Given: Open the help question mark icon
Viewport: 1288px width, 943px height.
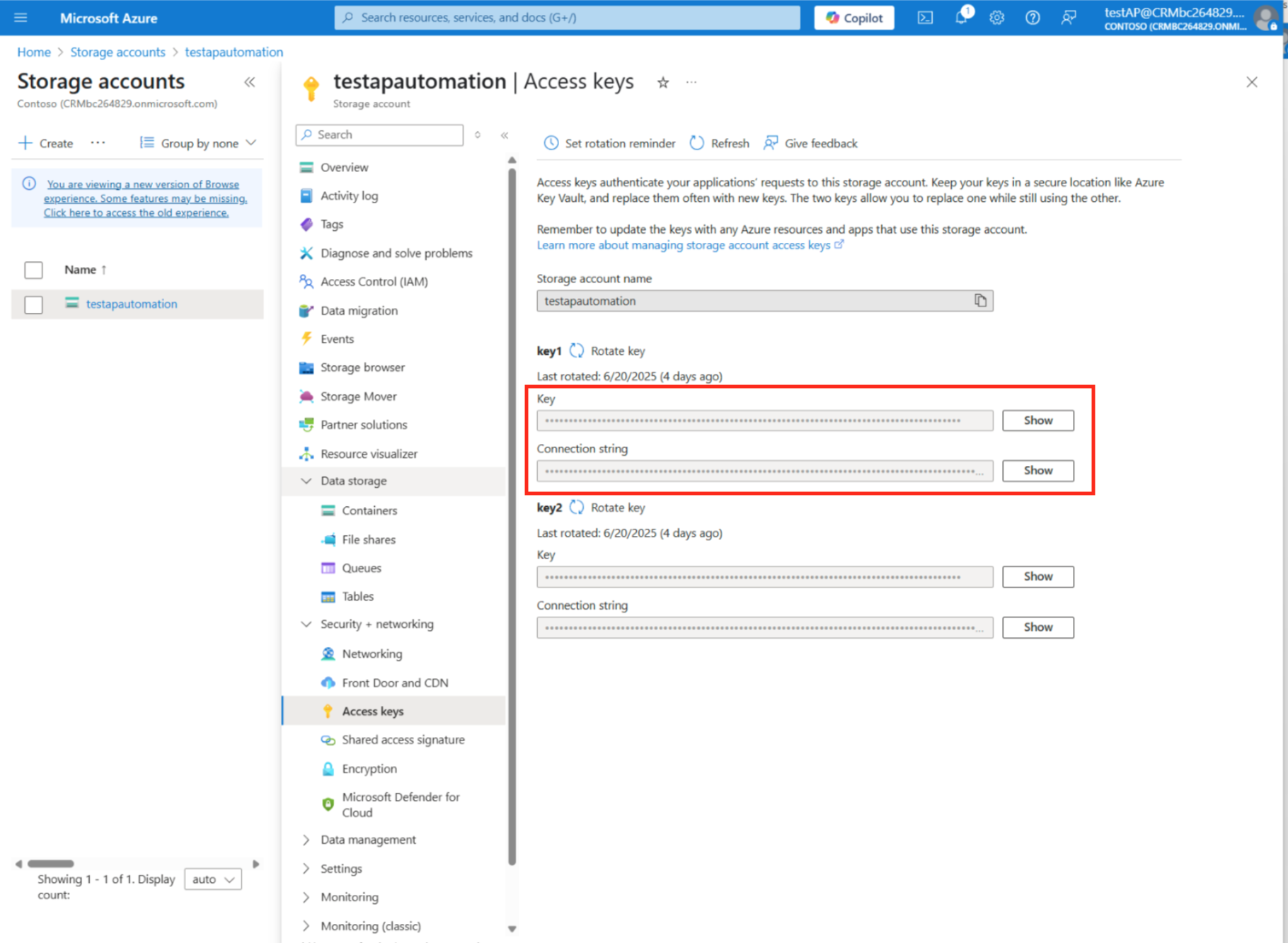Looking at the screenshot, I should pyautogui.click(x=1033, y=18).
